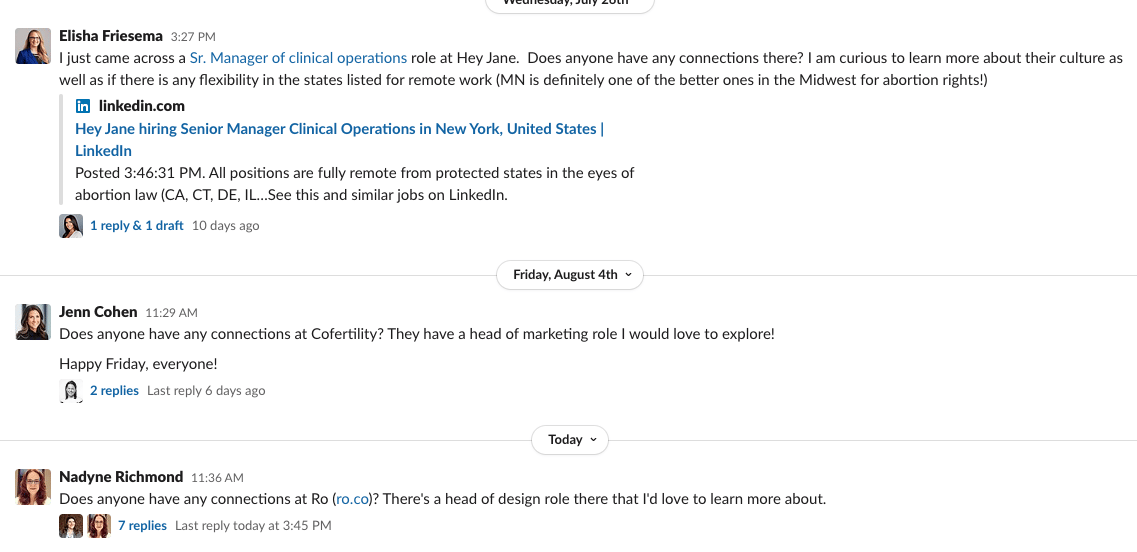This screenshot has height=552, width=1137.
Task: Click Elisha Friesema's profile avatar
Action: [x=33, y=46]
